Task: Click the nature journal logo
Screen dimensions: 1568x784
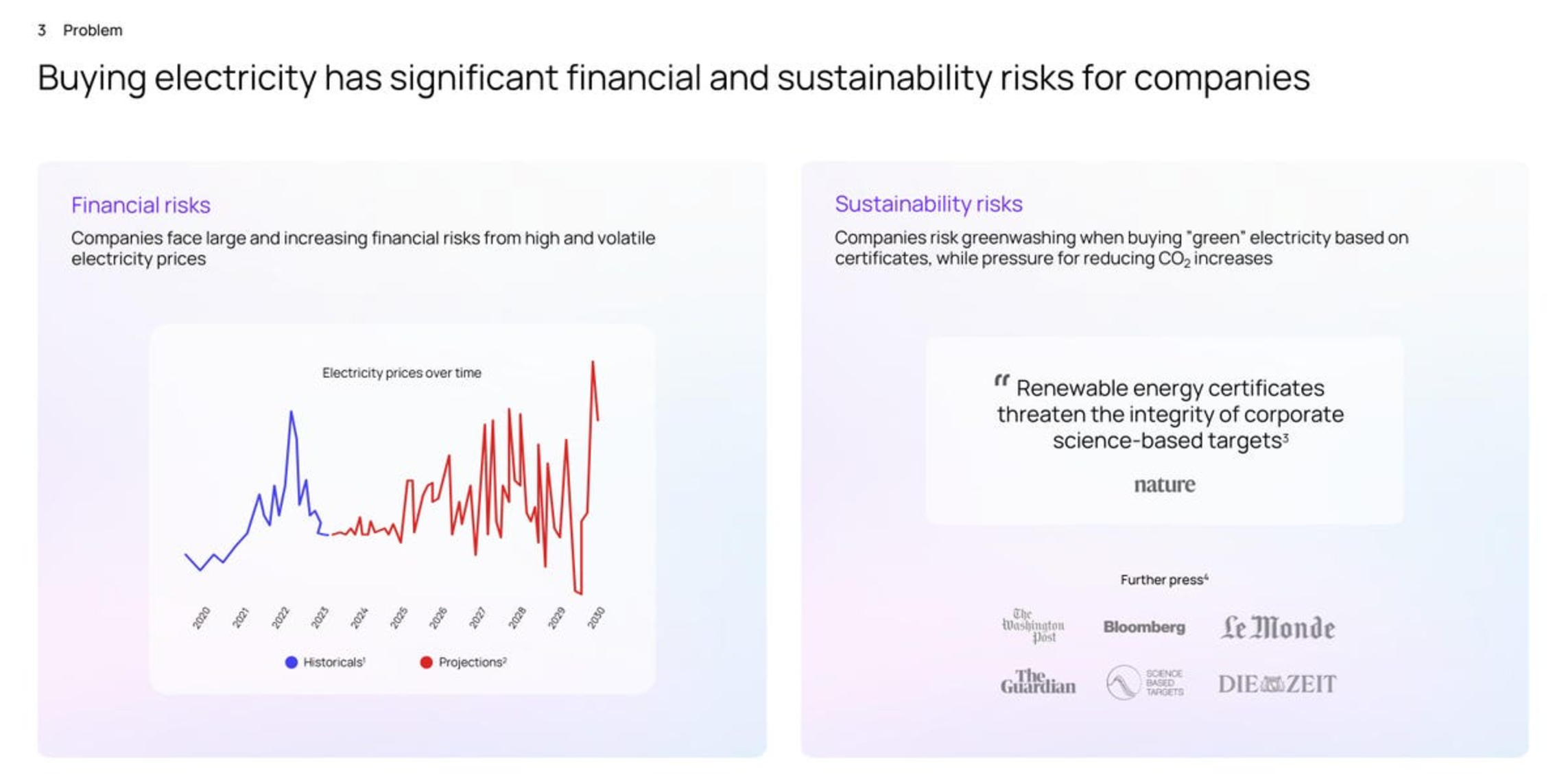Action: pos(1164,485)
